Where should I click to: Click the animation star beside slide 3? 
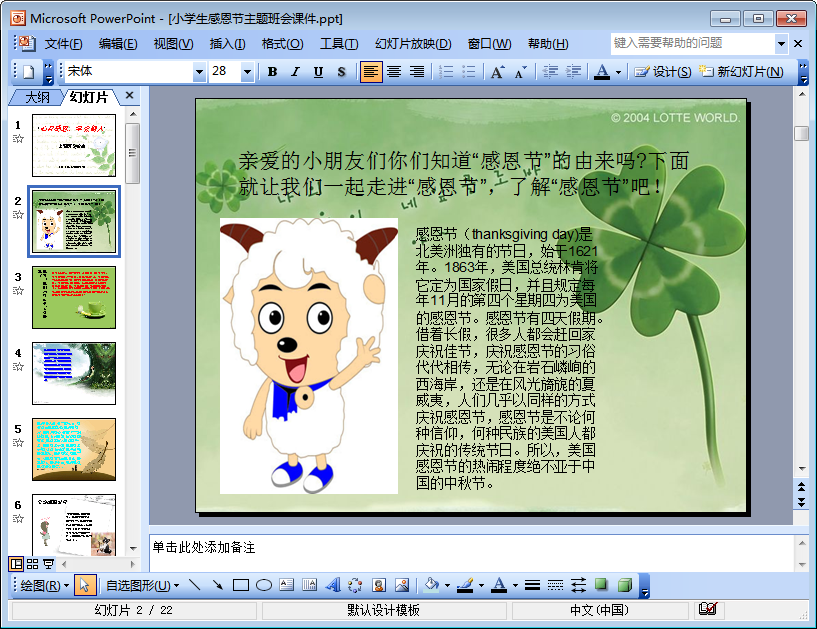click(18, 290)
